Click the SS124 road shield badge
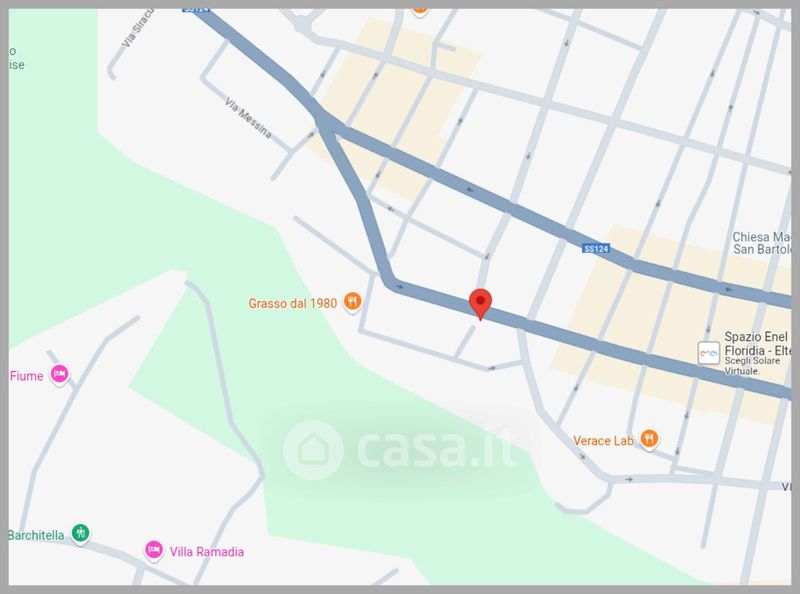800x594 pixels. (596, 249)
